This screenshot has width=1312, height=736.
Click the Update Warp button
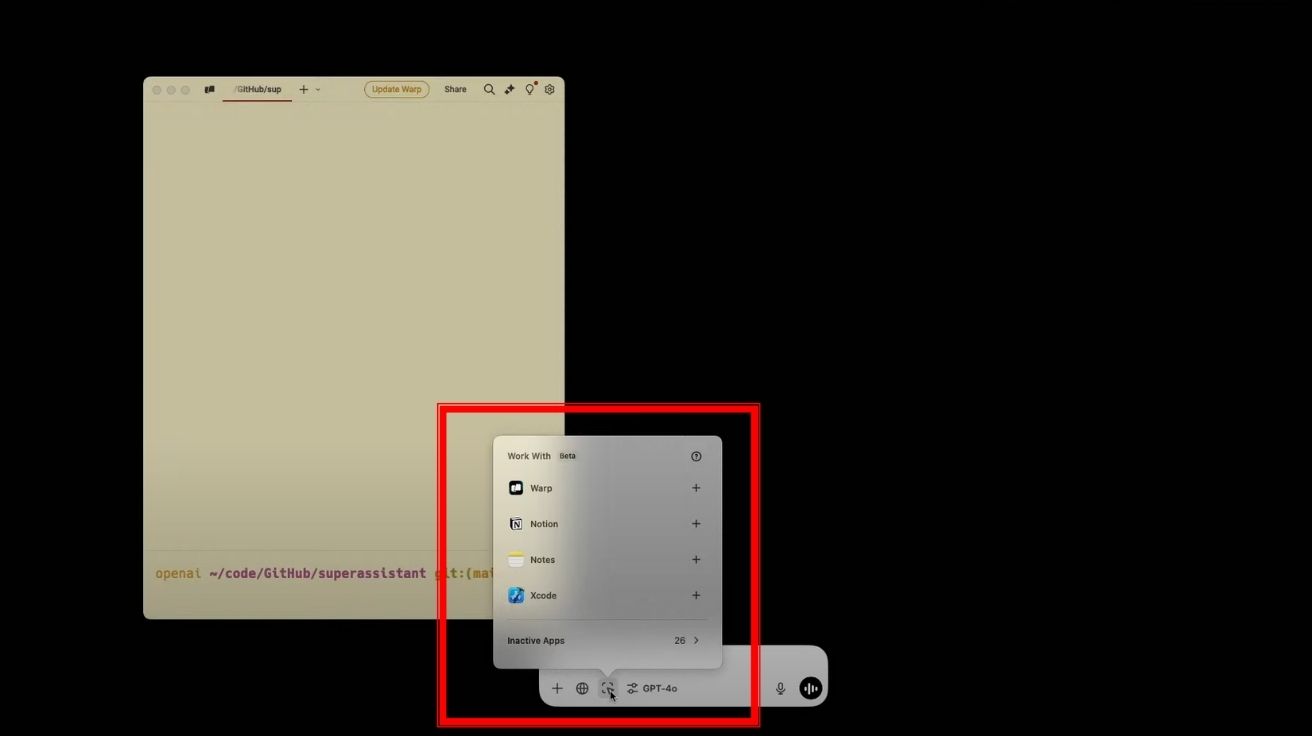(397, 89)
